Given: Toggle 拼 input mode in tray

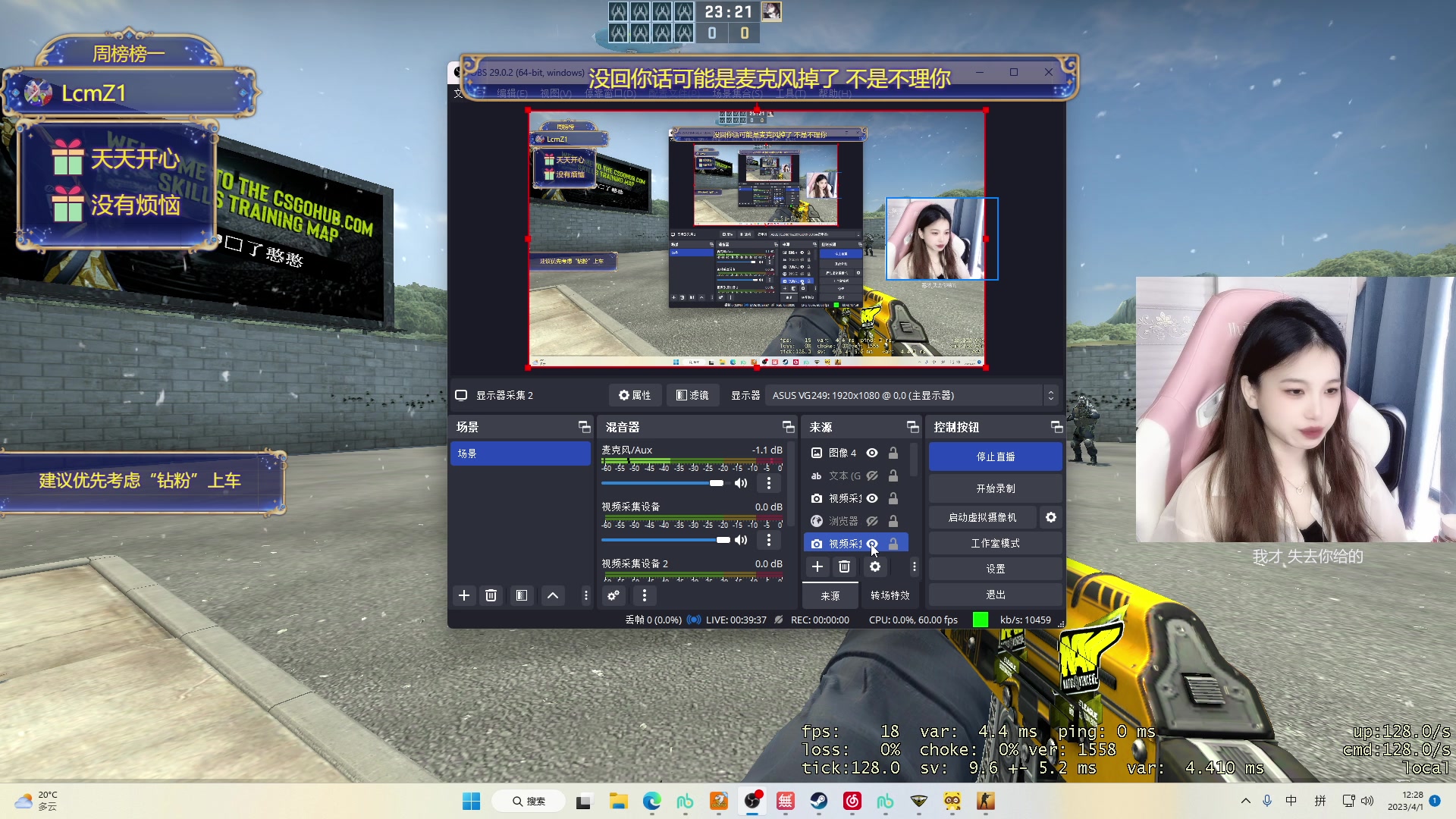Looking at the screenshot, I should 1320,801.
